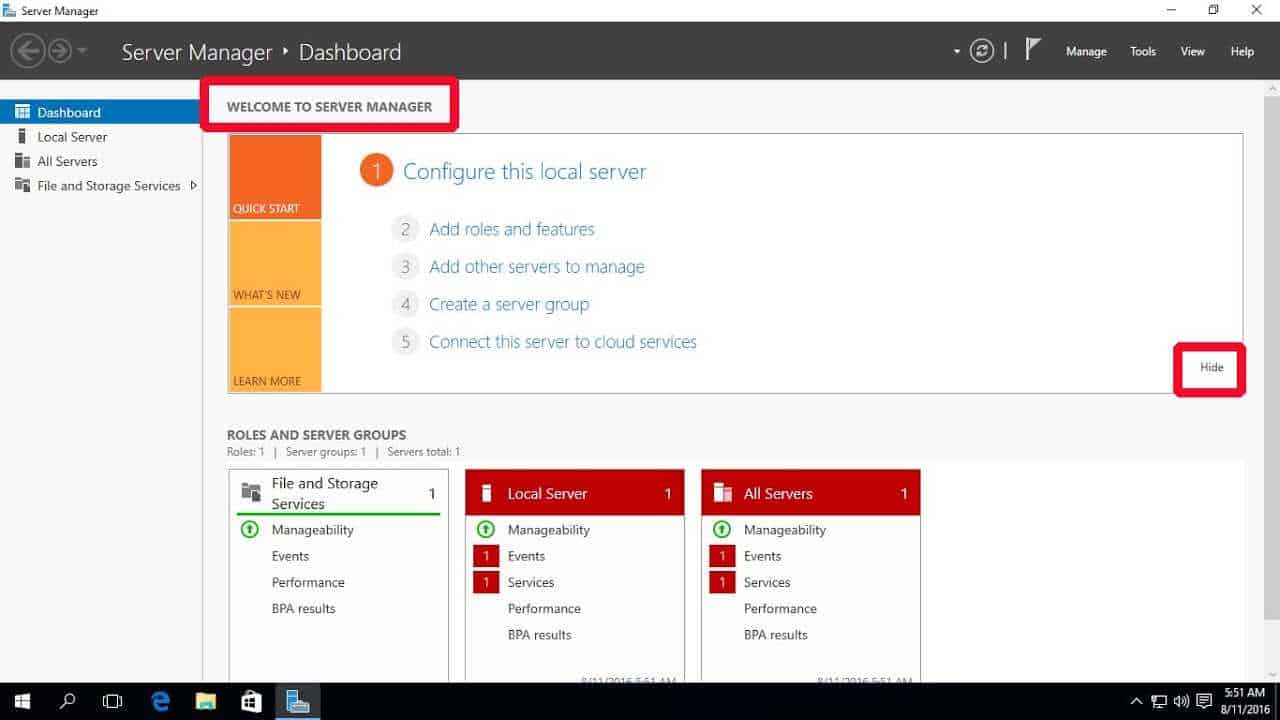Click the All Servers tile icon

723,493
